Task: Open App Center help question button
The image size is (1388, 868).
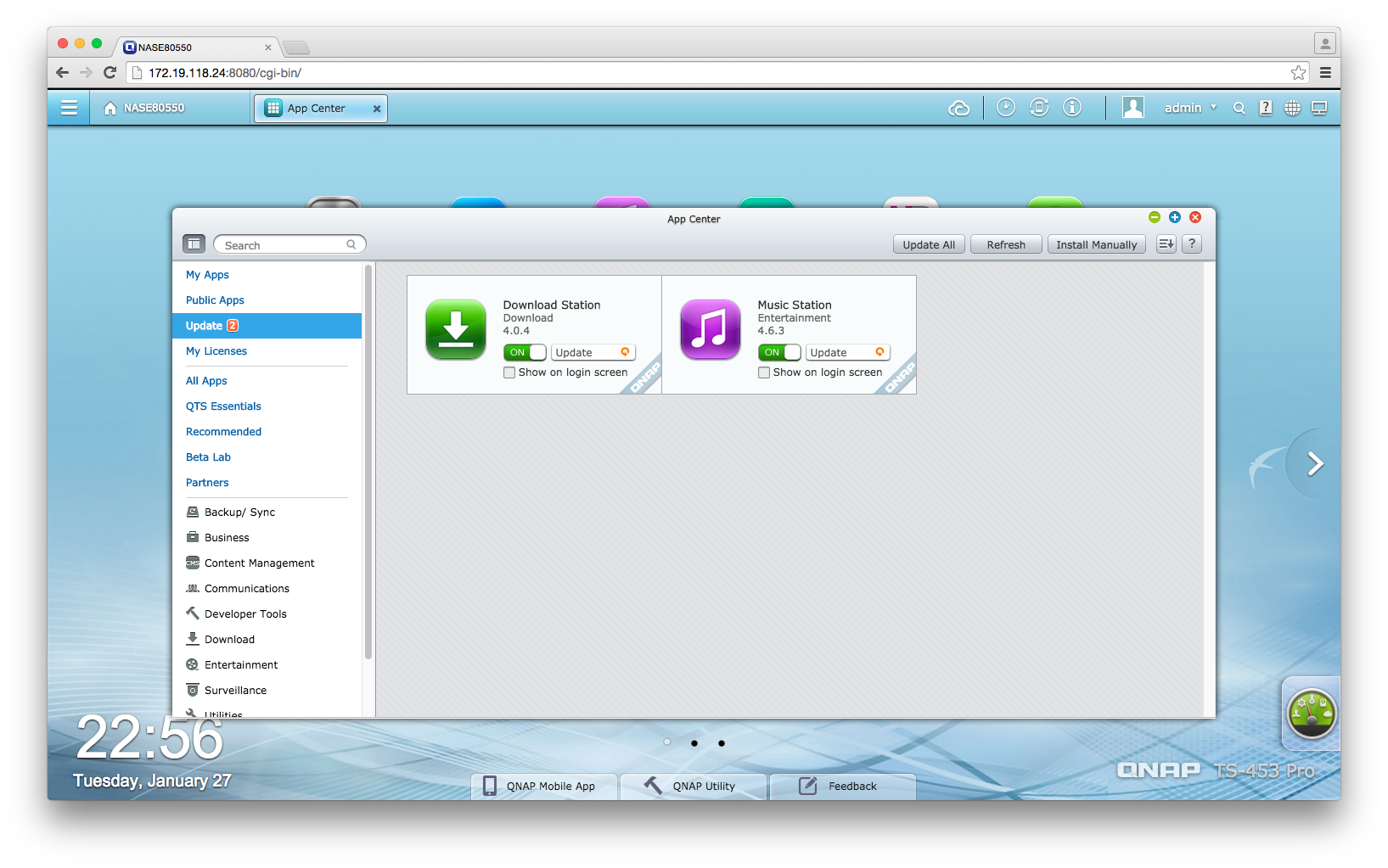Action: coord(1192,244)
